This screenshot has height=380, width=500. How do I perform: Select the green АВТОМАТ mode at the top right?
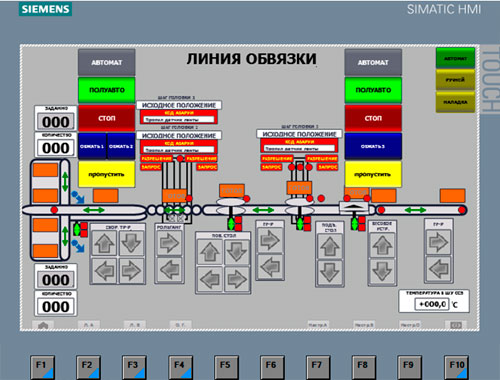455,59
